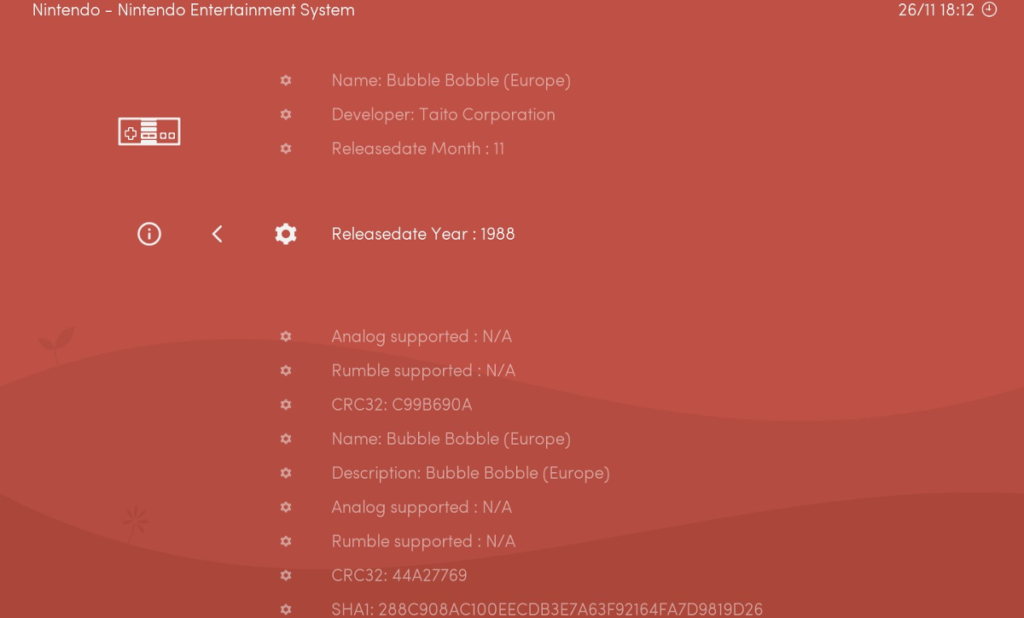
Task: Click the clock icon in top bar
Action: coord(990,10)
